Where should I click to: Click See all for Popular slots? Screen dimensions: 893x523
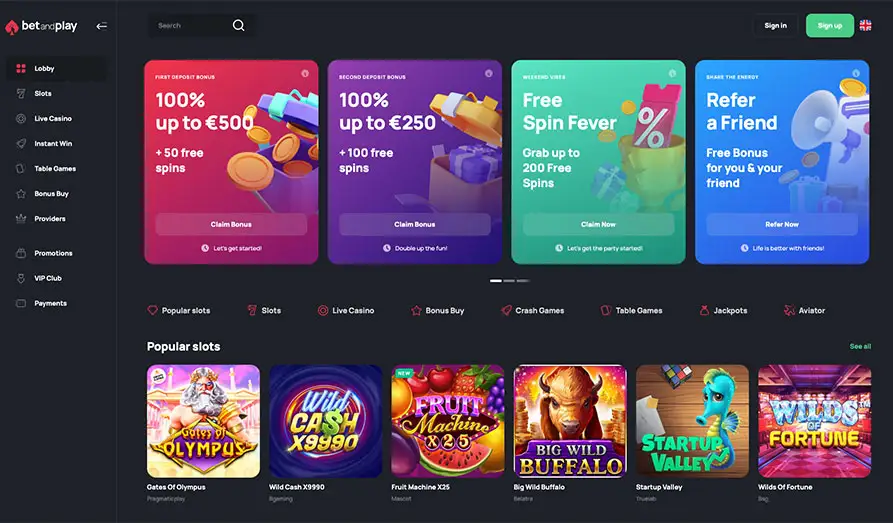[860, 346]
